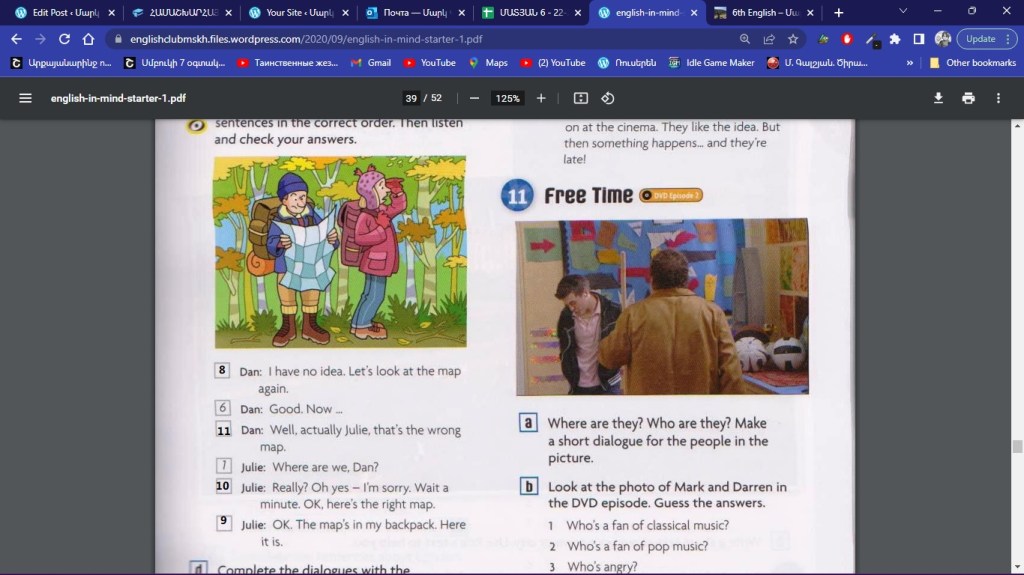Bookmark this page with the star icon
The image size is (1024, 575).
point(793,39)
